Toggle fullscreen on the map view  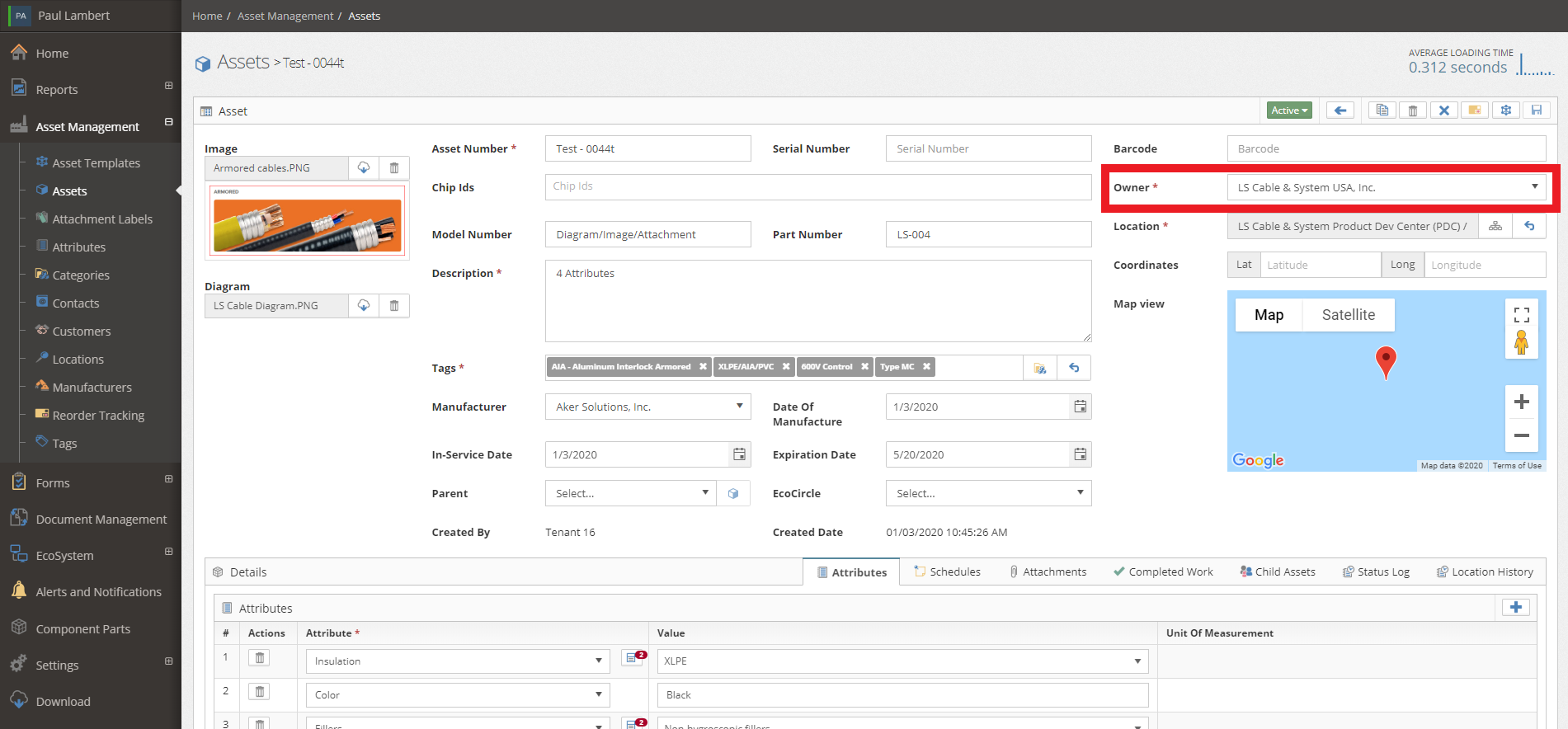[x=1522, y=315]
